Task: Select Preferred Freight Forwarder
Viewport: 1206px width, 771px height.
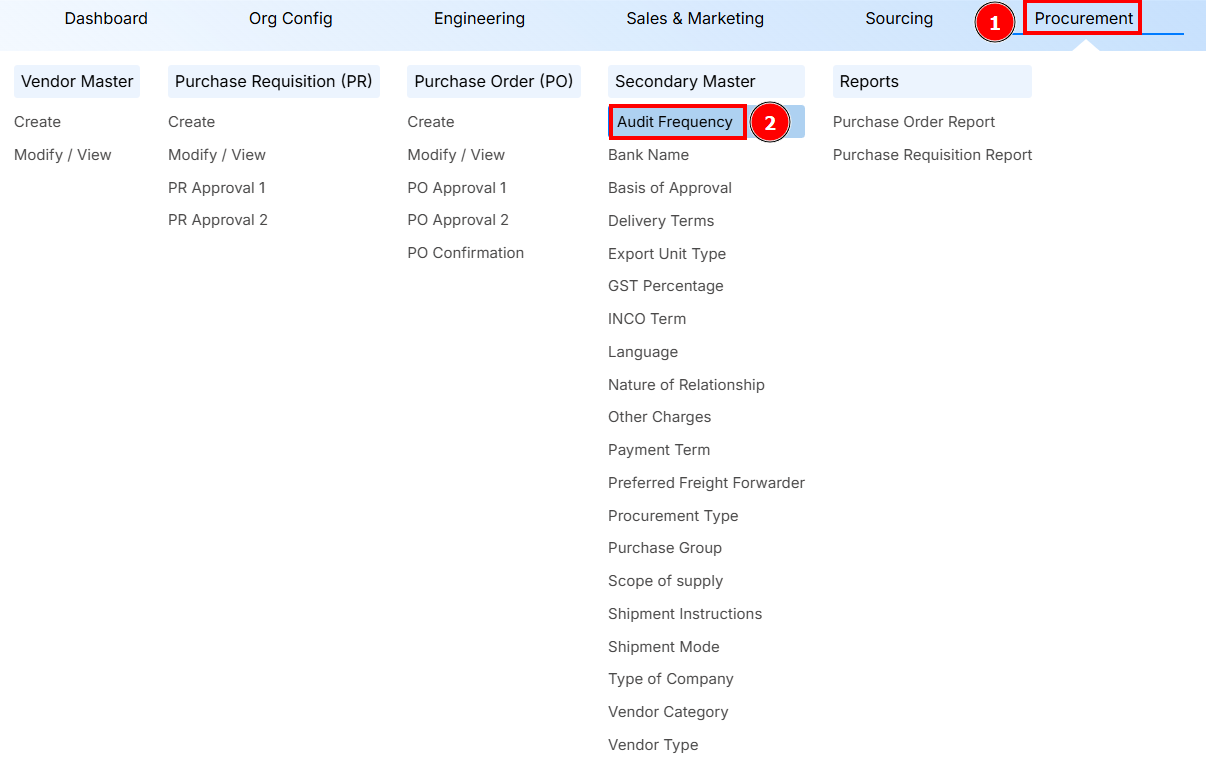Action: pyautogui.click(x=706, y=482)
